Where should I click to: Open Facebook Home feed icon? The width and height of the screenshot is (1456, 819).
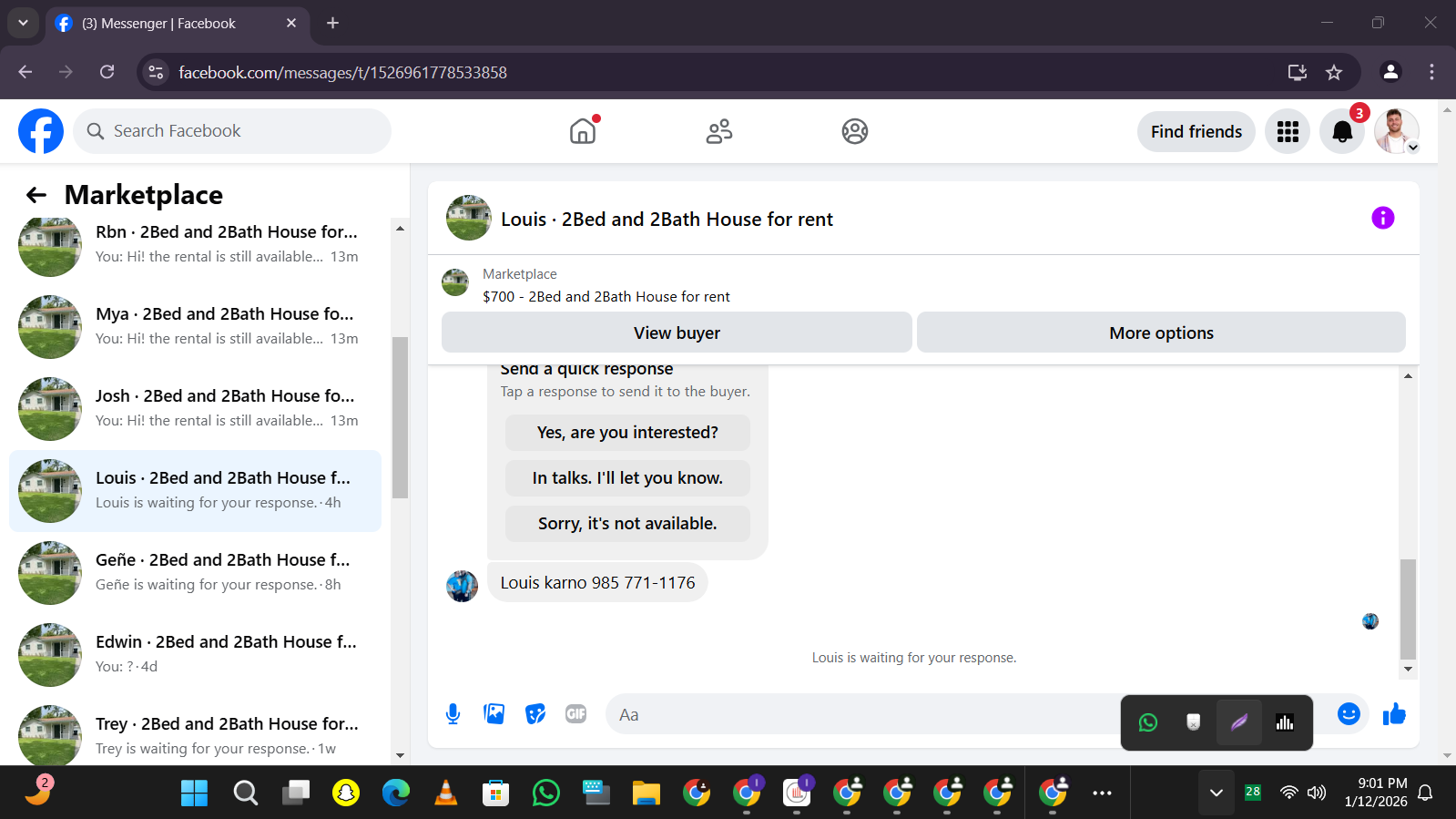coord(583,131)
